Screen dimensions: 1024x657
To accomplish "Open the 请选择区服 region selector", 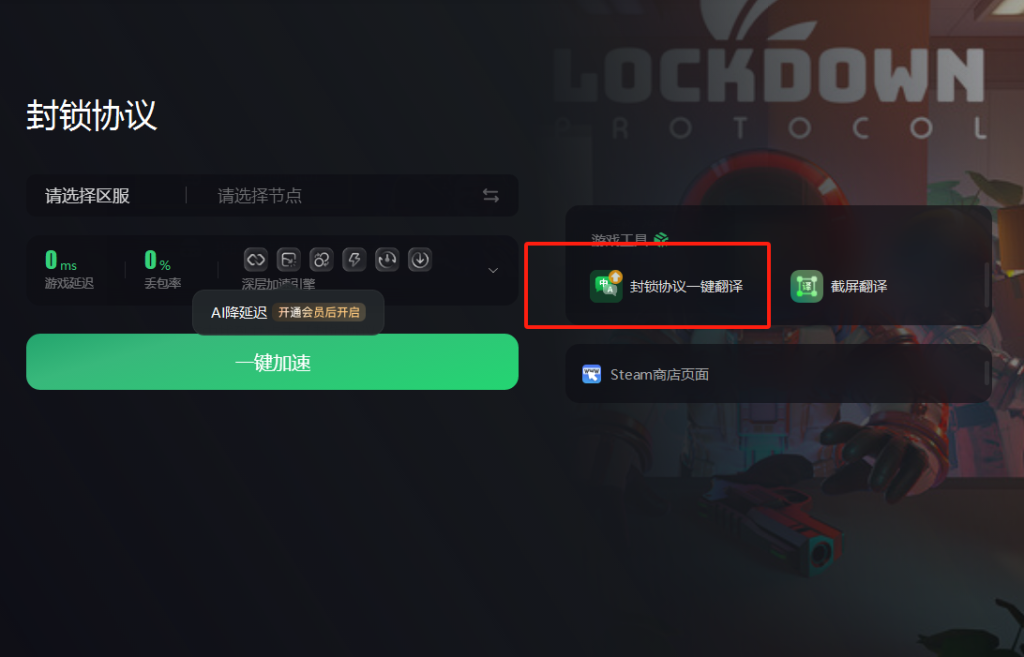I will (x=88, y=196).
